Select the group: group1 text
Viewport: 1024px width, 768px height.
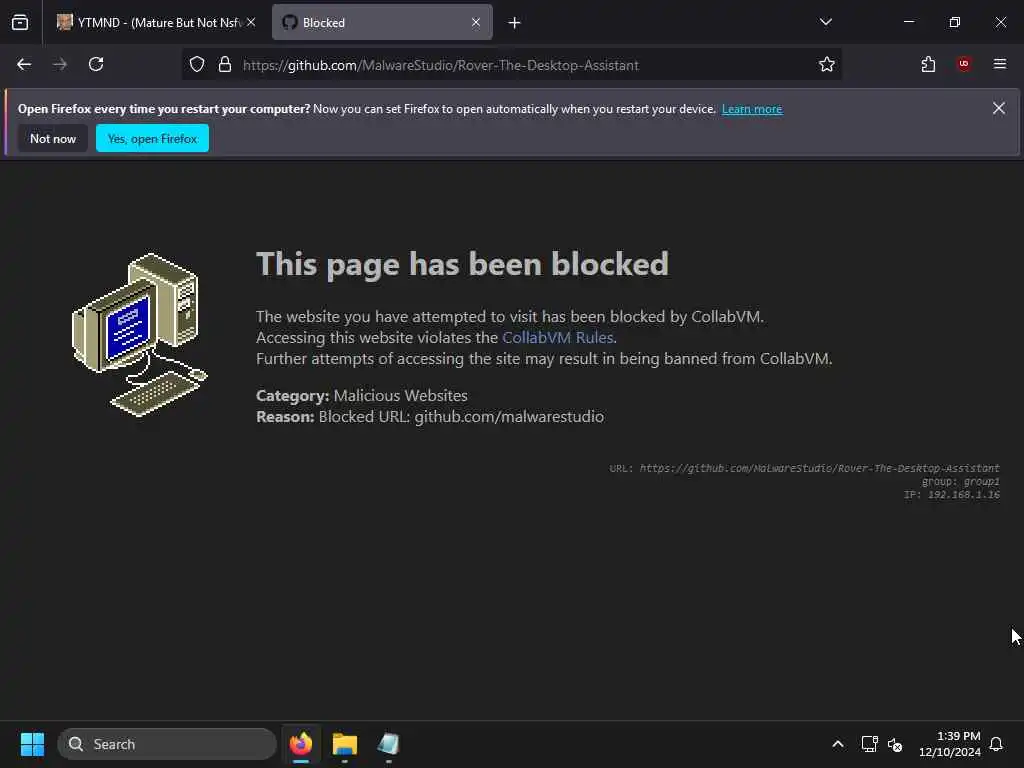tap(961, 482)
